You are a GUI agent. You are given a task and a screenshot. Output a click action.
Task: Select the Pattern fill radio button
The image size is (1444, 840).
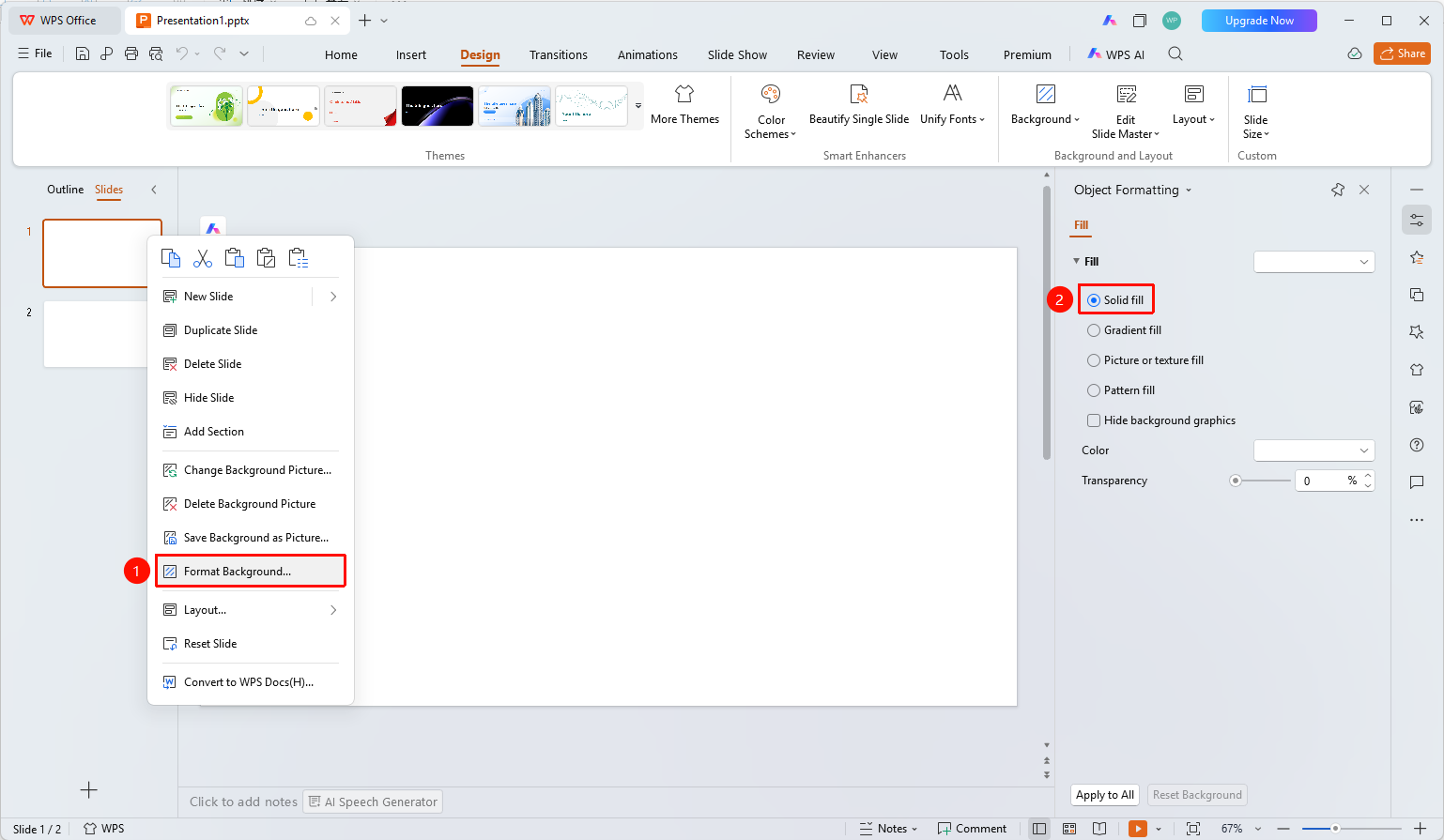(x=1094, y=390)
